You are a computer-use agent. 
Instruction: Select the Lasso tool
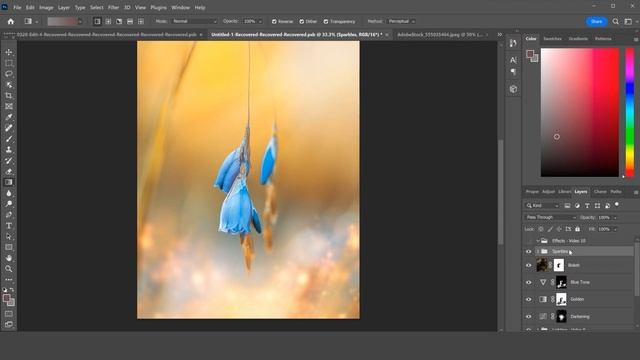(9, 74)
